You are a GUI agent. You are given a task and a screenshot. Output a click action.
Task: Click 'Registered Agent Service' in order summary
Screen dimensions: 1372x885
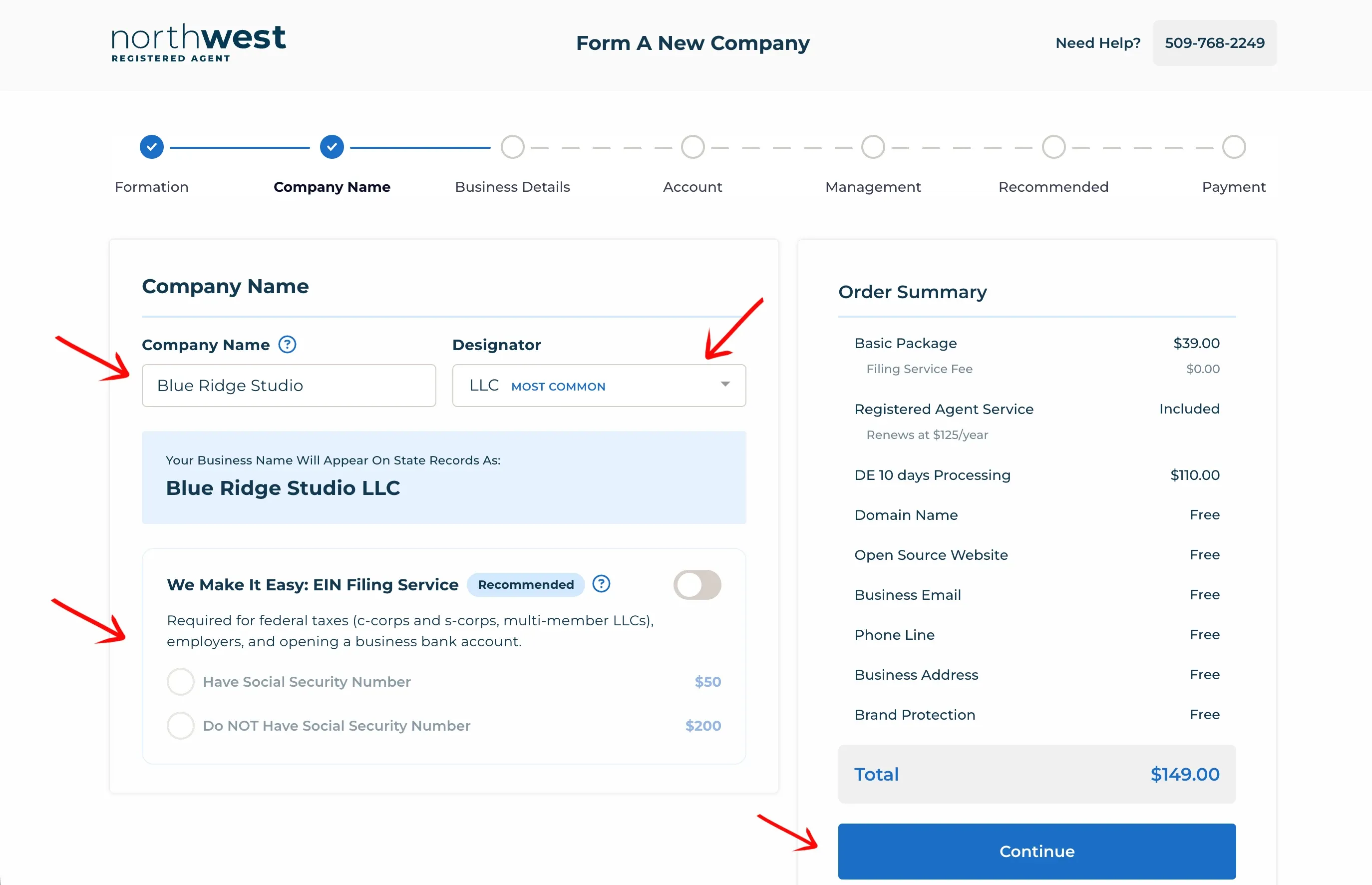944,409
